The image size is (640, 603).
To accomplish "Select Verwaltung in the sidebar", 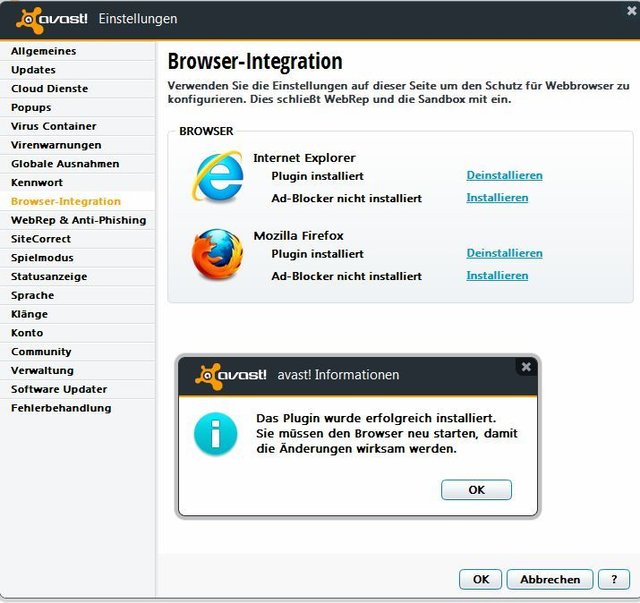I will (78, 370).
